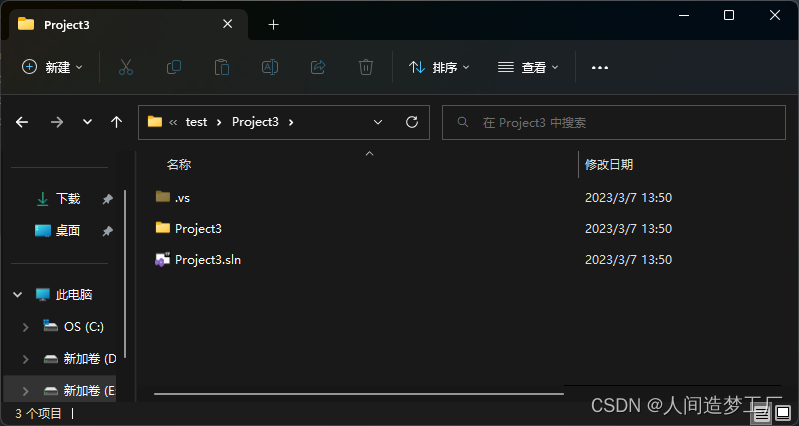Click the Project3 breadcrumb in address bar

[255, 122]
